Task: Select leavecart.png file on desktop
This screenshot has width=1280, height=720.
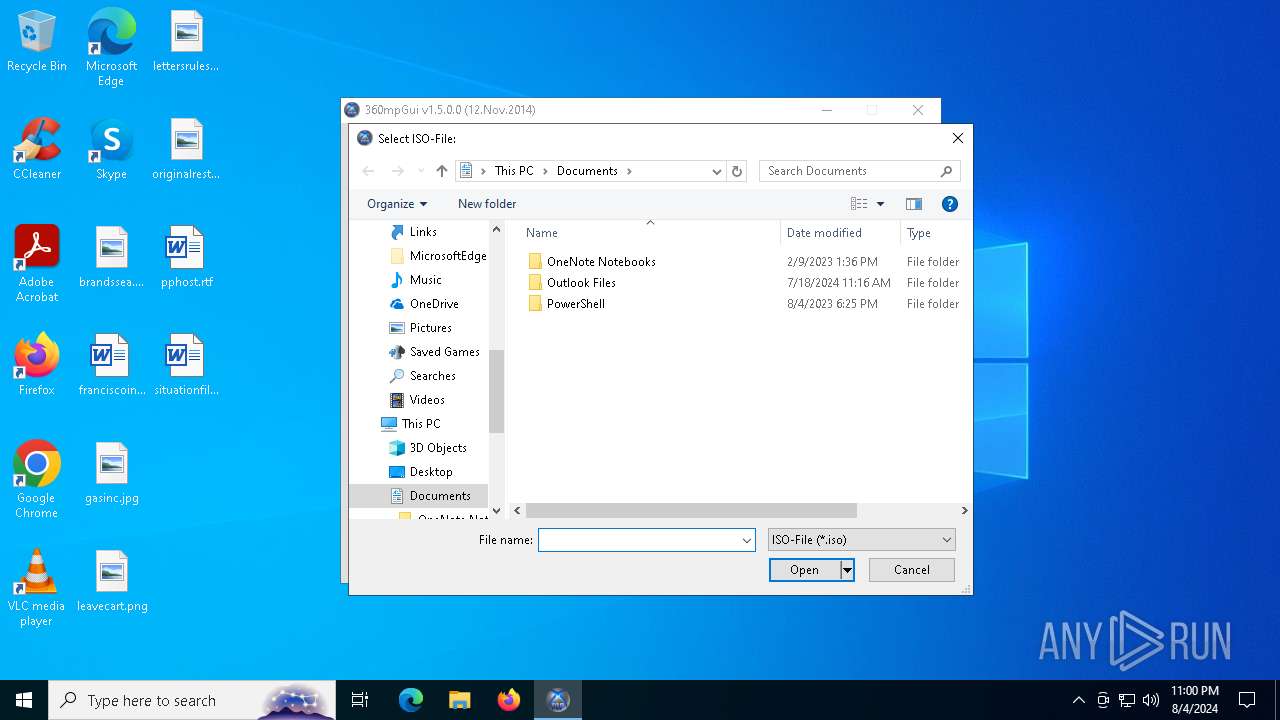Action: tap(112, 582)
